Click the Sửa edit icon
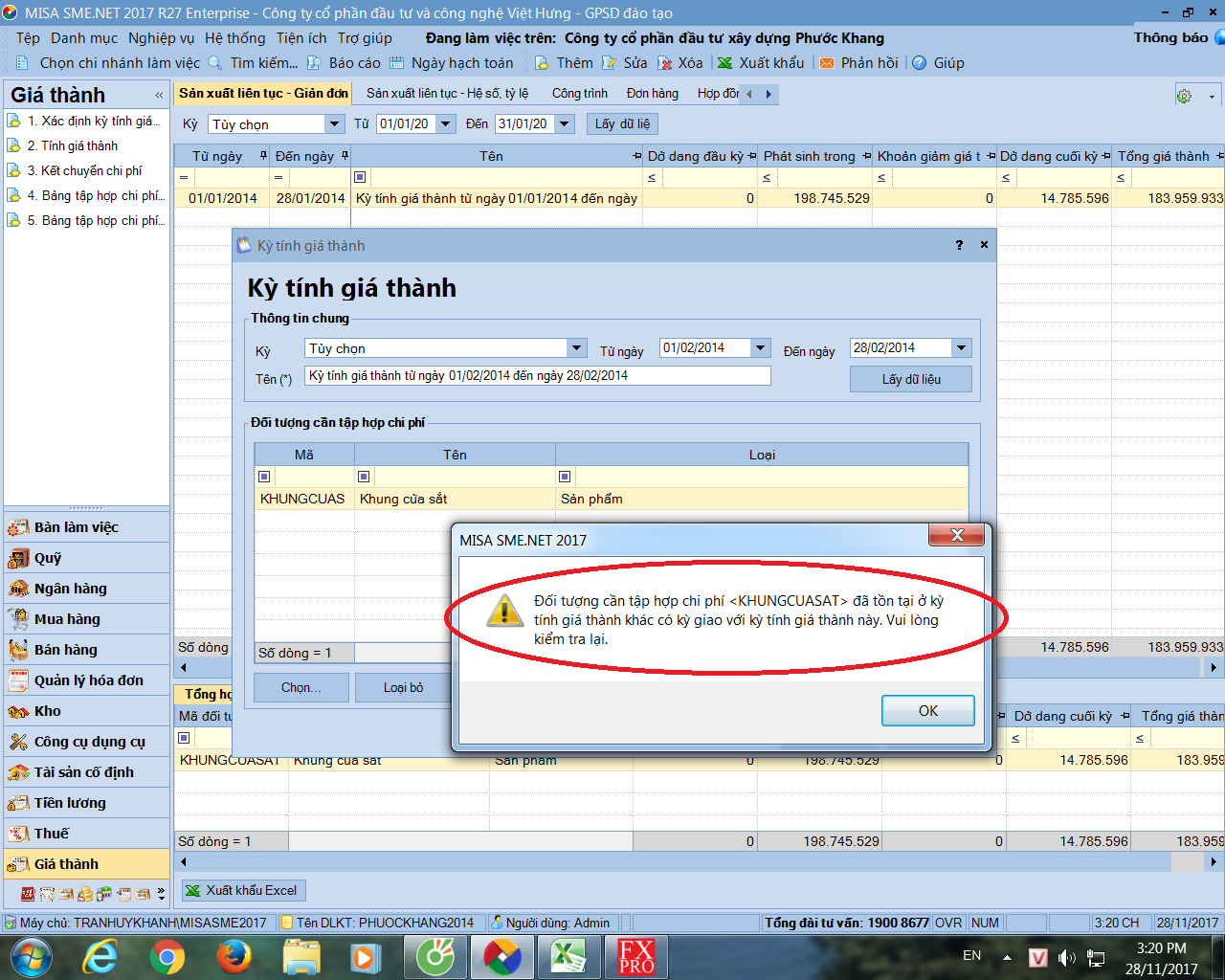Image resolution: width=1225 pixels, height=980 pixels. coord(609,63)
